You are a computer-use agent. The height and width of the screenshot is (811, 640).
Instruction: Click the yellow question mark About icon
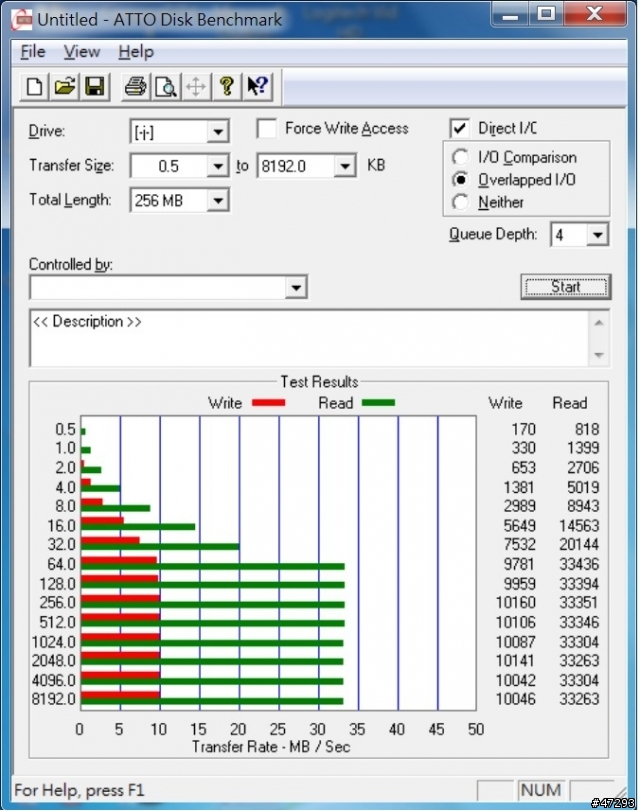tap(226, 86)
